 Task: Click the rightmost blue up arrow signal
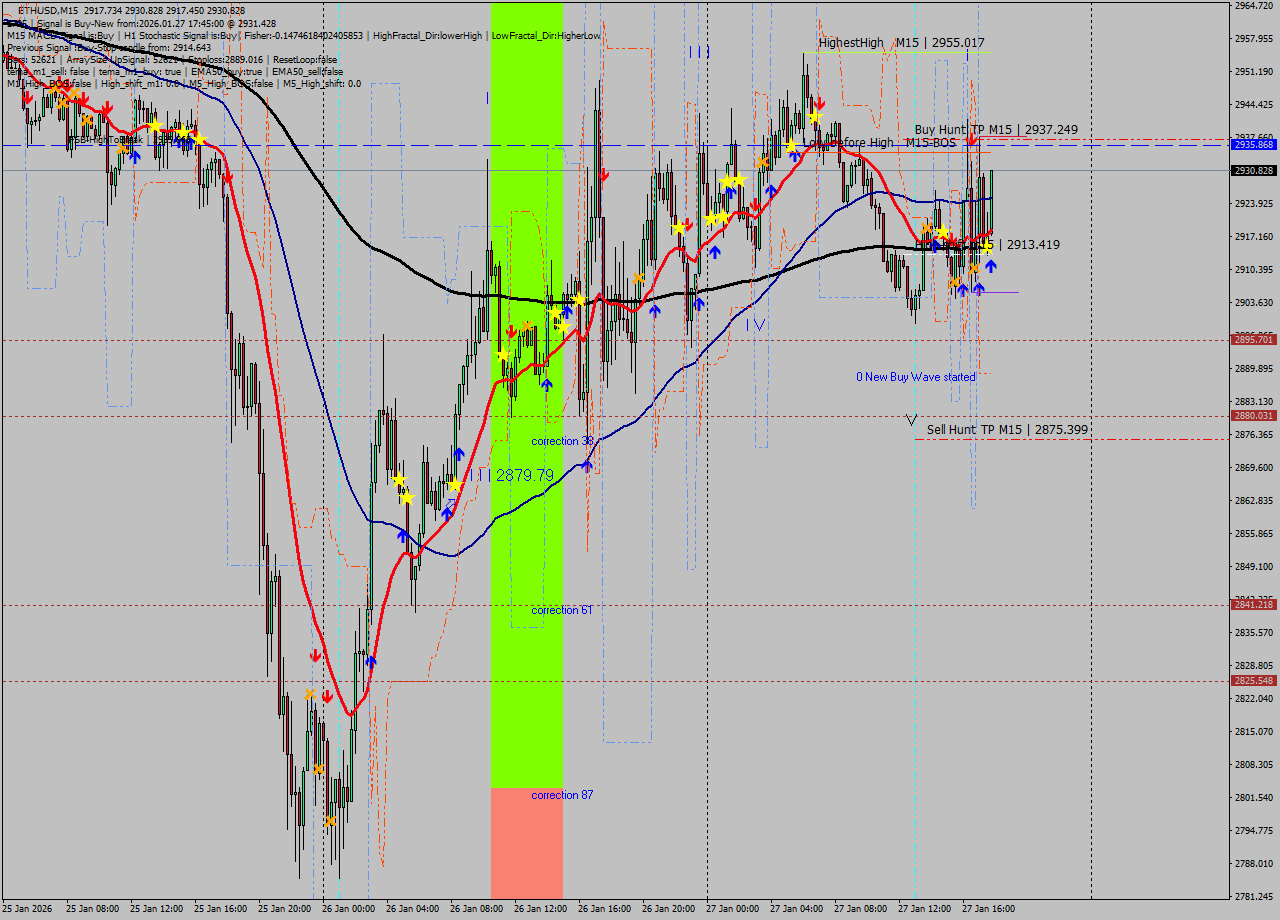990,266
